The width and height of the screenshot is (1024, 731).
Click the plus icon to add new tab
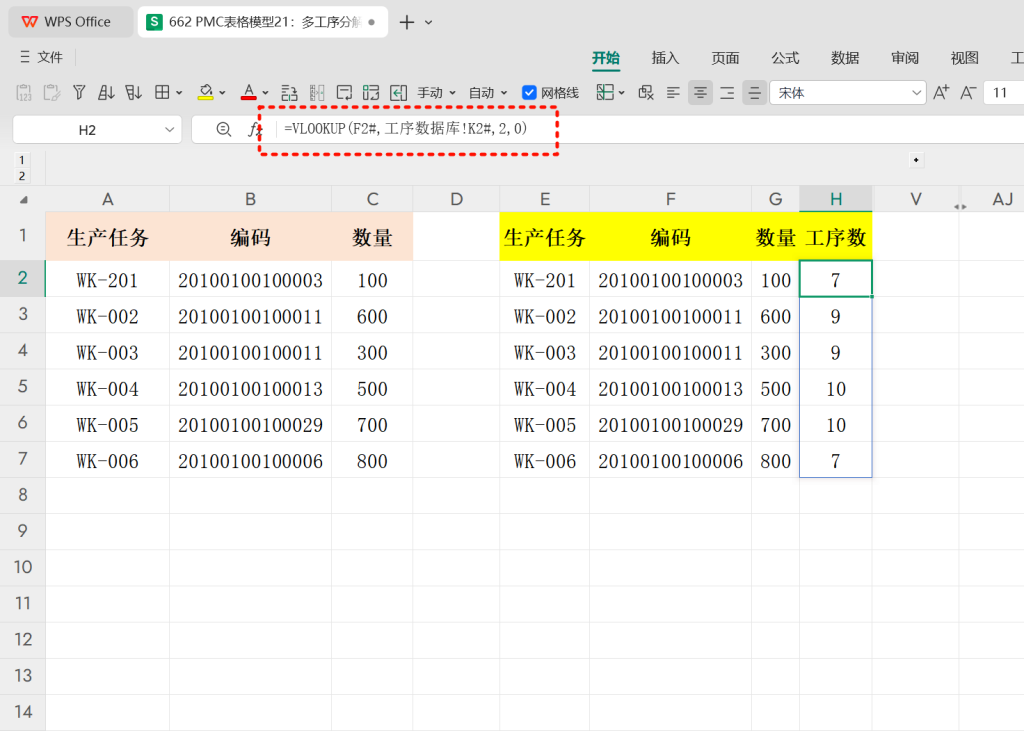tap(407, 22)
